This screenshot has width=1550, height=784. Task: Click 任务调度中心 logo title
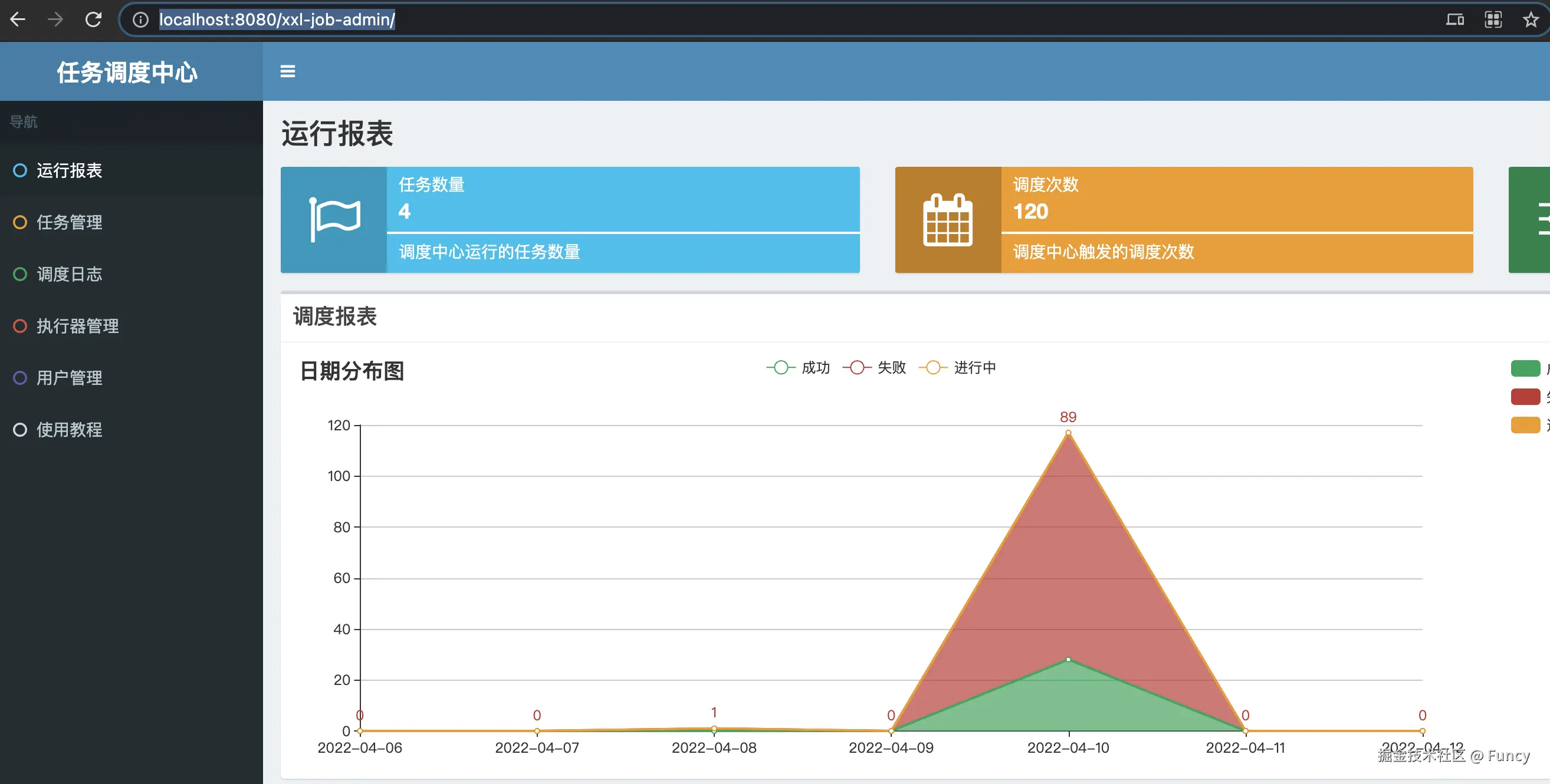(127, 72)
